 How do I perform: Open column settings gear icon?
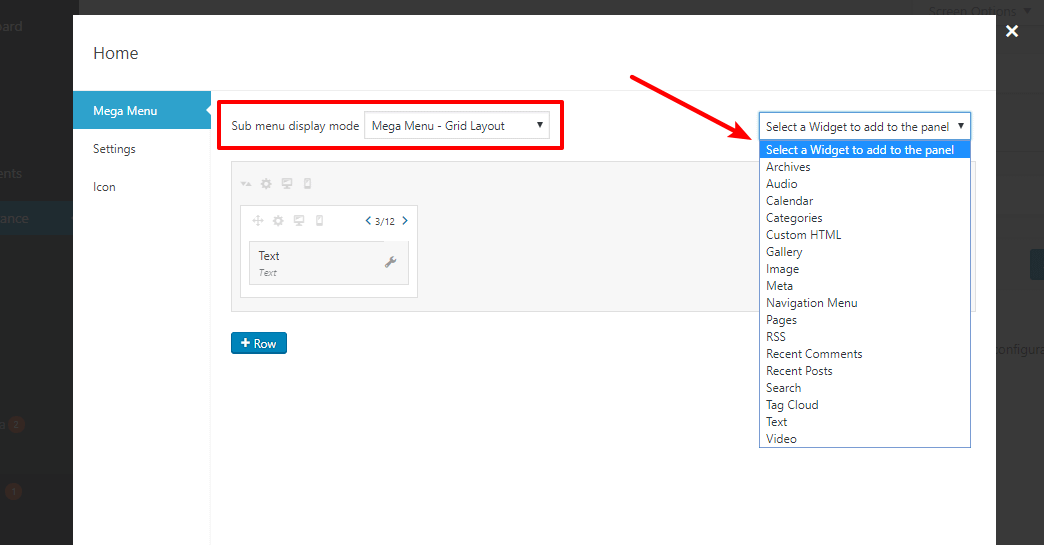click(x=278, y=221)
